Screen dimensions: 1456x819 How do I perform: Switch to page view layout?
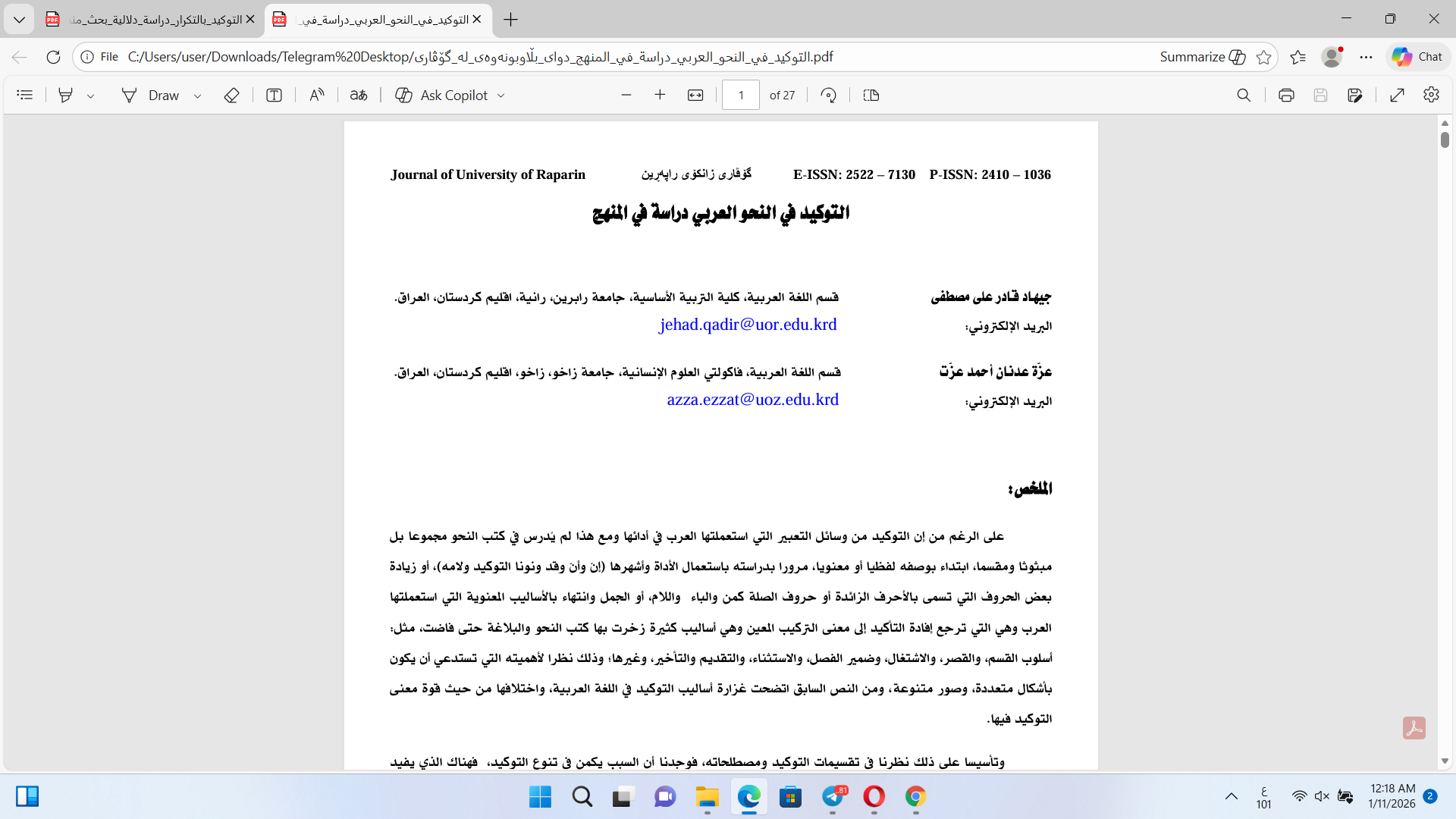(871, 95)
